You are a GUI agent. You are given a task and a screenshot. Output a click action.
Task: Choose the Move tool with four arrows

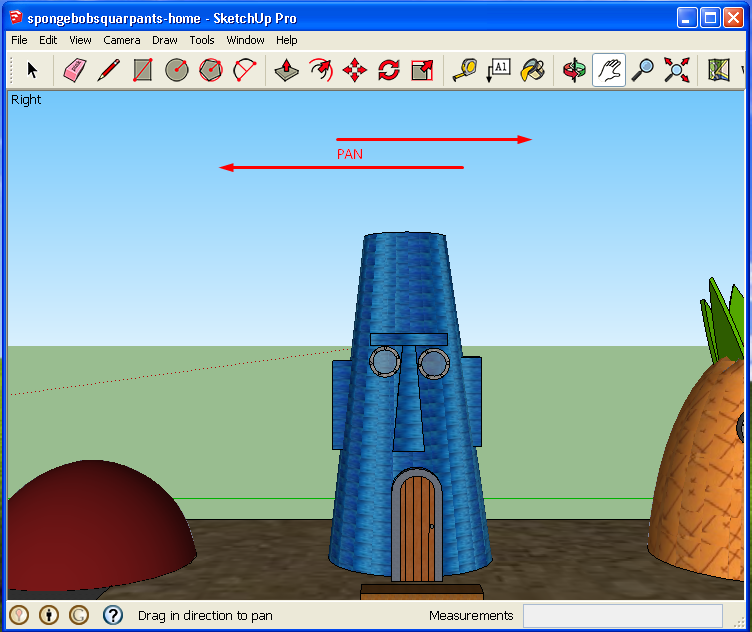click(355, 70)
